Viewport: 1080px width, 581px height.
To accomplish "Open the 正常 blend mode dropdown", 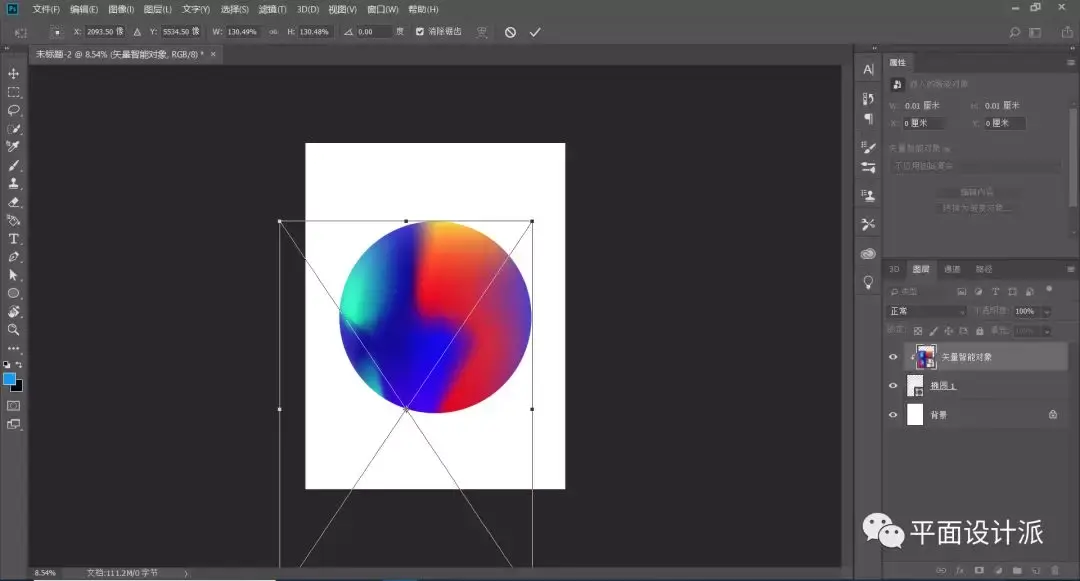I will (x=927, y=311).
